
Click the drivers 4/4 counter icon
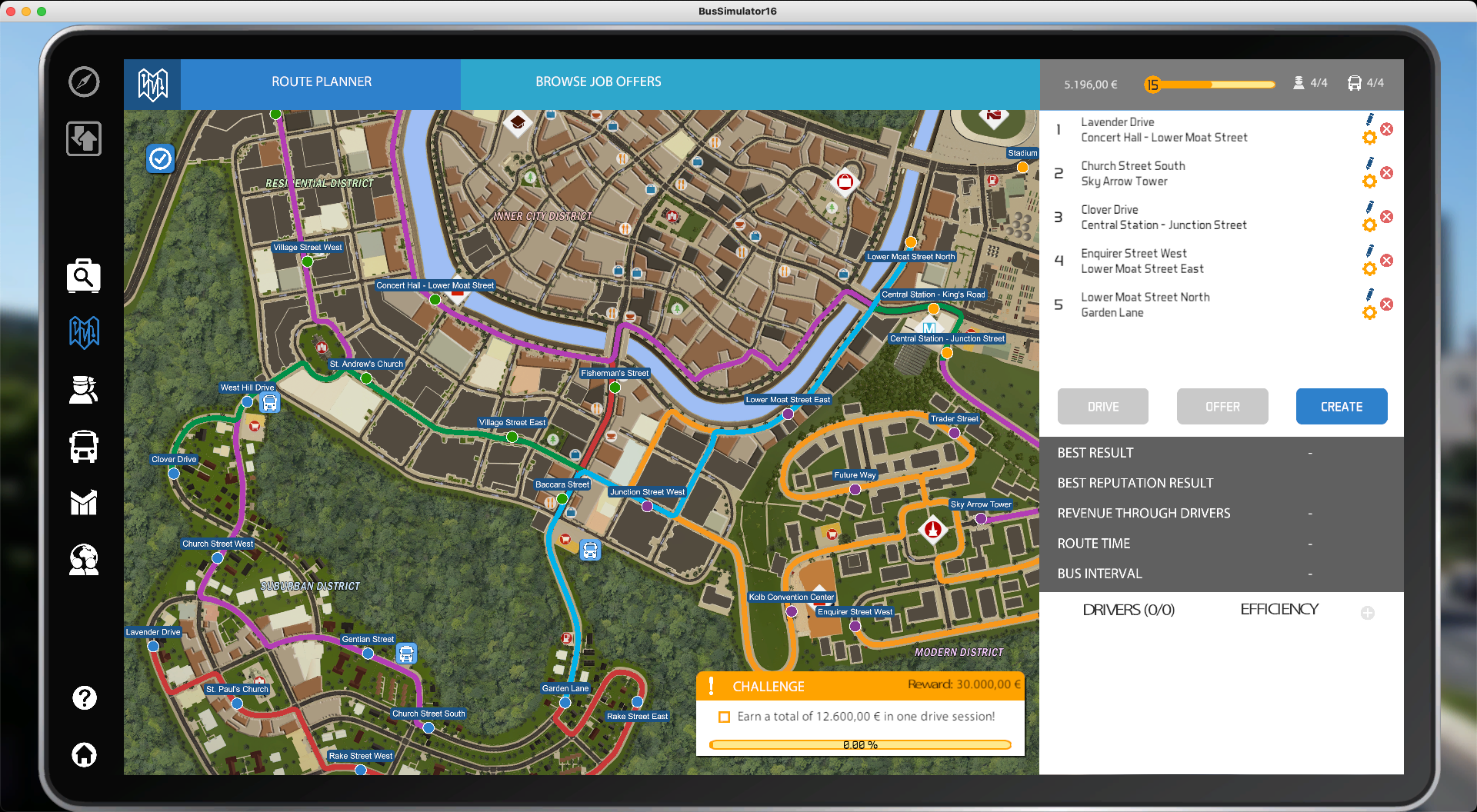1298,83
